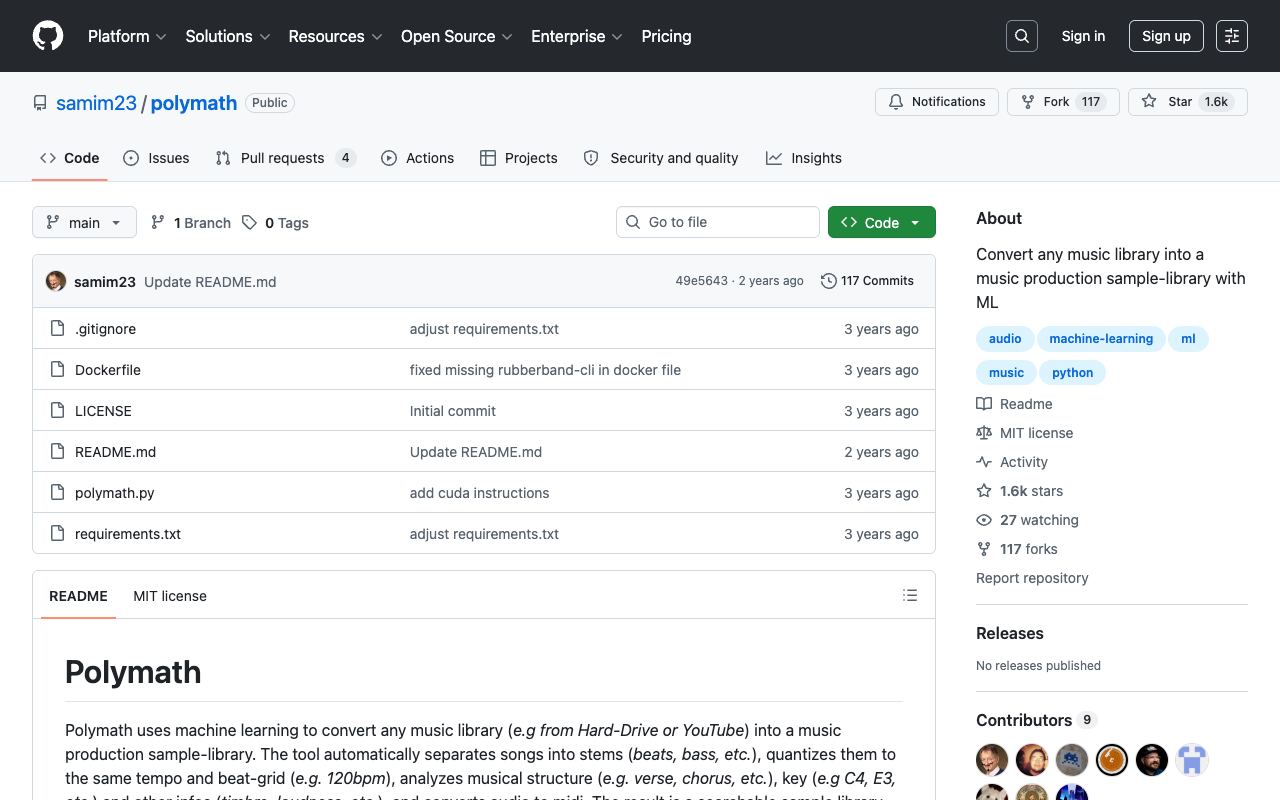1280x800 pixels.
Task: Expand the Enterprise menu
Action: coord(577,36)
